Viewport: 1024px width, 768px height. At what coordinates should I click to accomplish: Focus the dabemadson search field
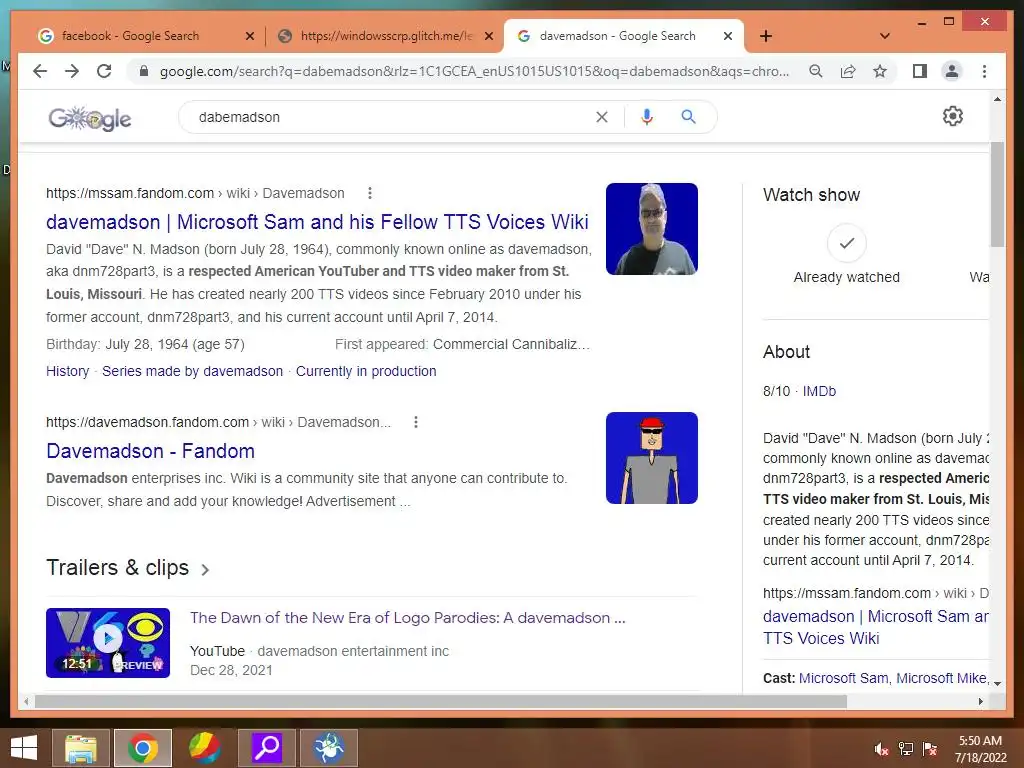pos(392,117)
